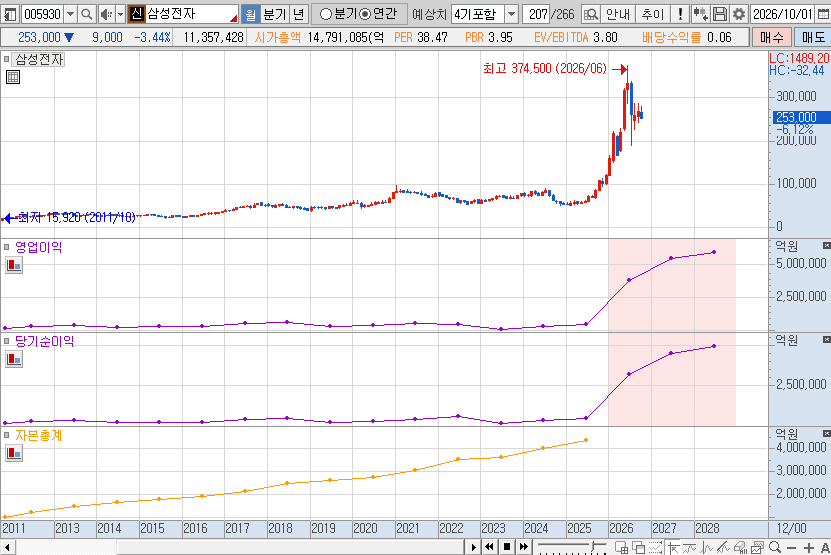Click the 안내 guide button
Image resolution: width=831 pixels, height=555 pixels.
618,14
